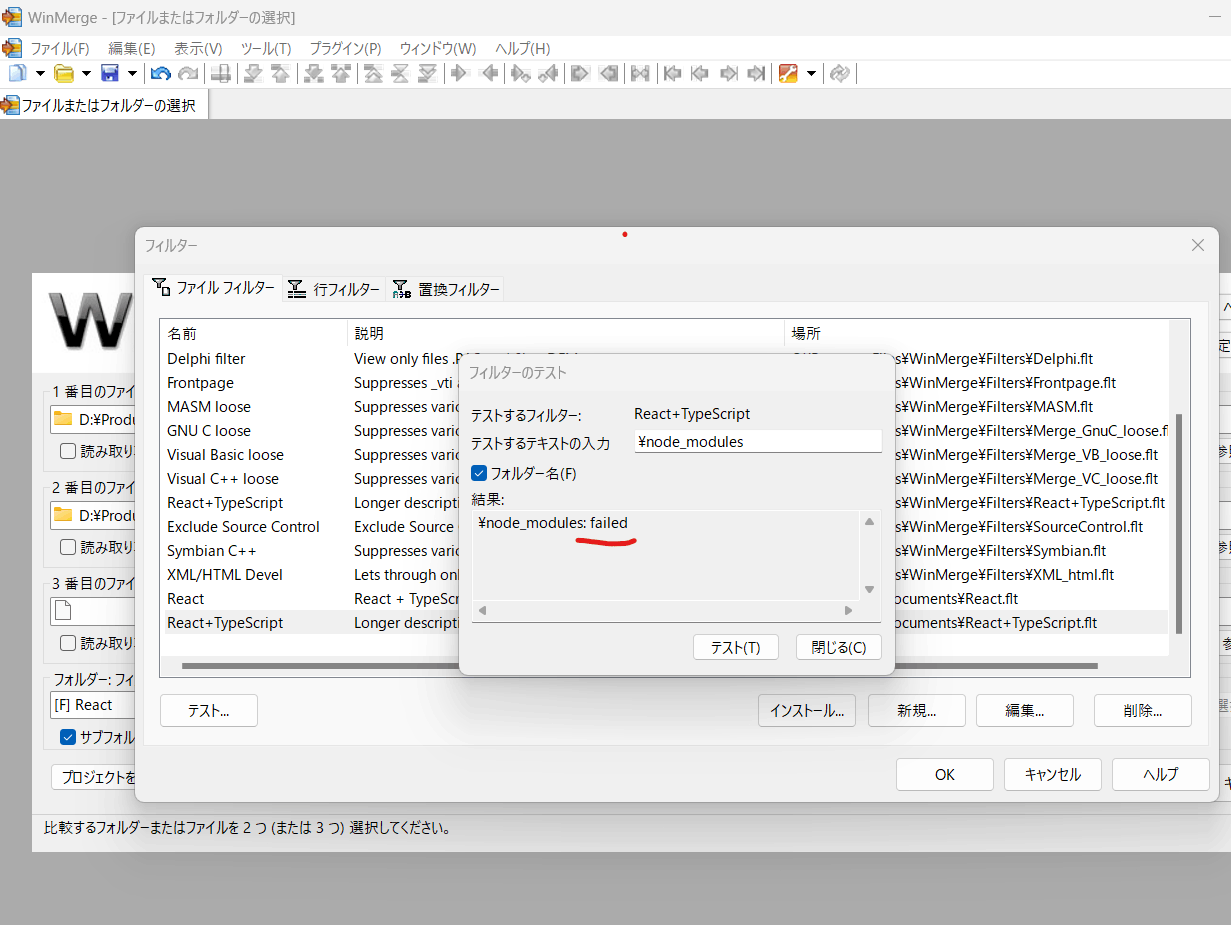Image resolution: width=1231 pixels, height=925 pixels.
Task: Click the 閉じる(C) button
Action: point(839,647)
